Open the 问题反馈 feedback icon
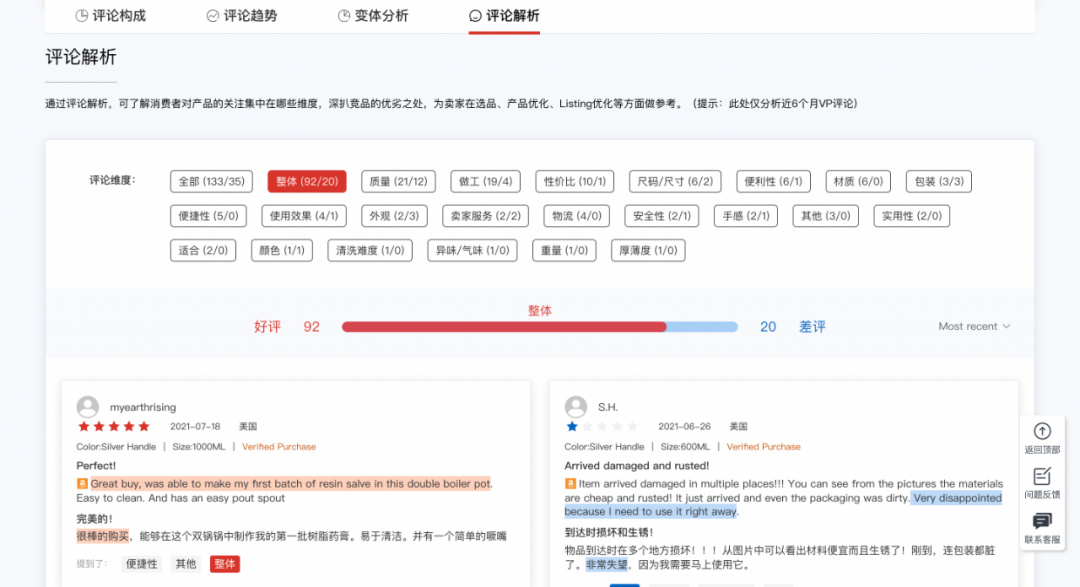 pyautogui.click(x=1042, y=479)
